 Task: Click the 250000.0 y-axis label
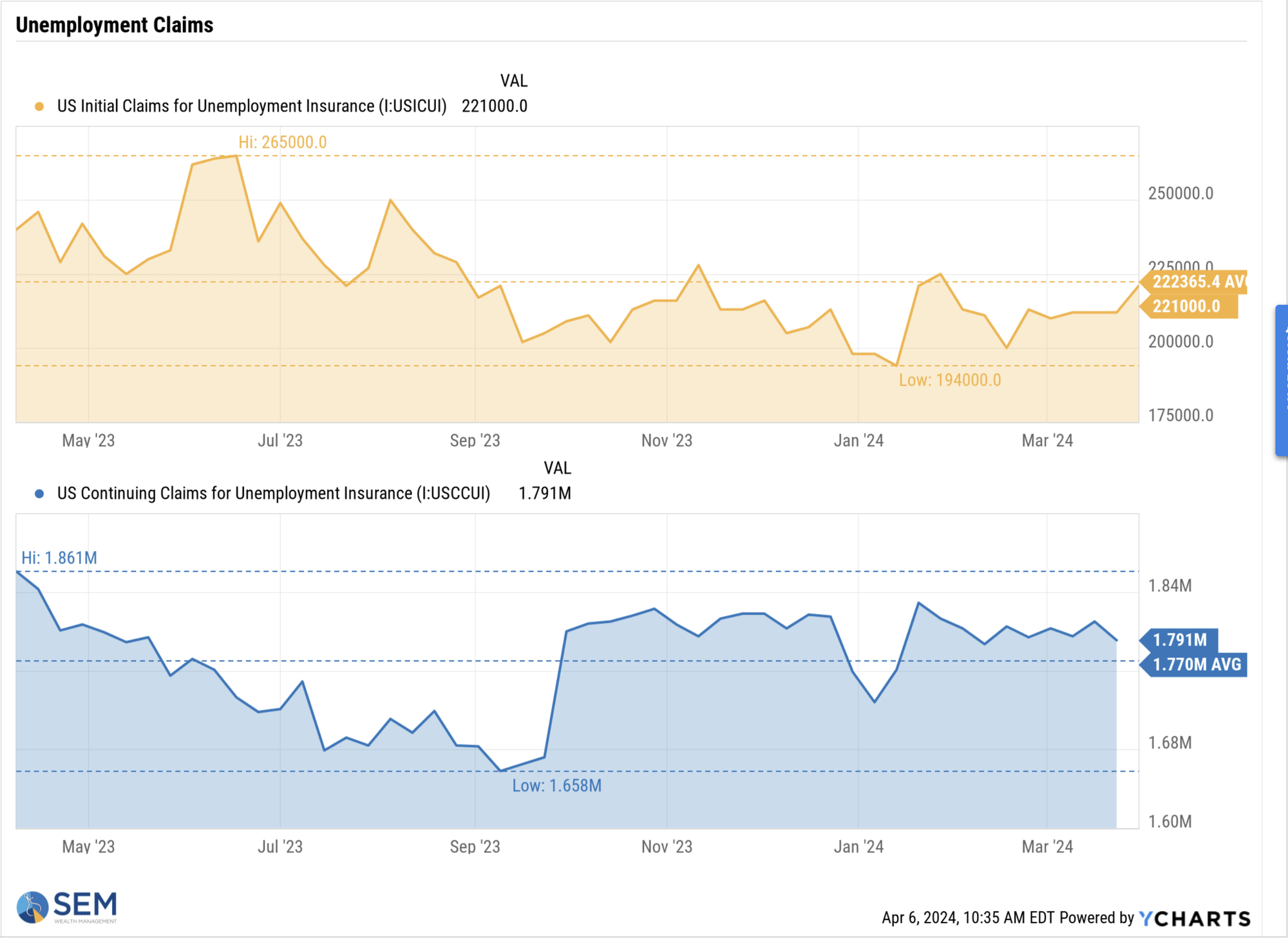pos(1180,193)
